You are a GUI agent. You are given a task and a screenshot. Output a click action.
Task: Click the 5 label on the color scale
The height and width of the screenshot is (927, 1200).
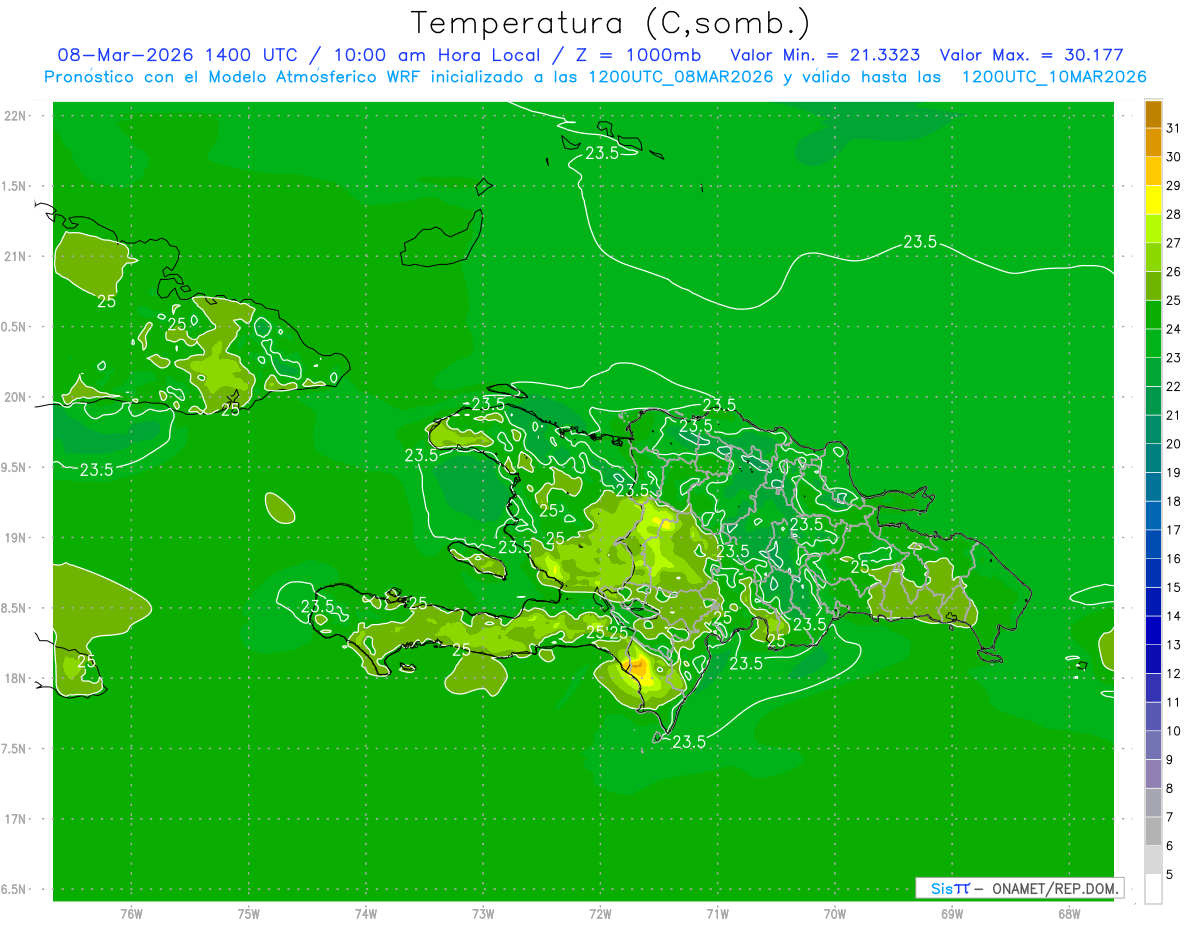click(x=1170, y=875)
